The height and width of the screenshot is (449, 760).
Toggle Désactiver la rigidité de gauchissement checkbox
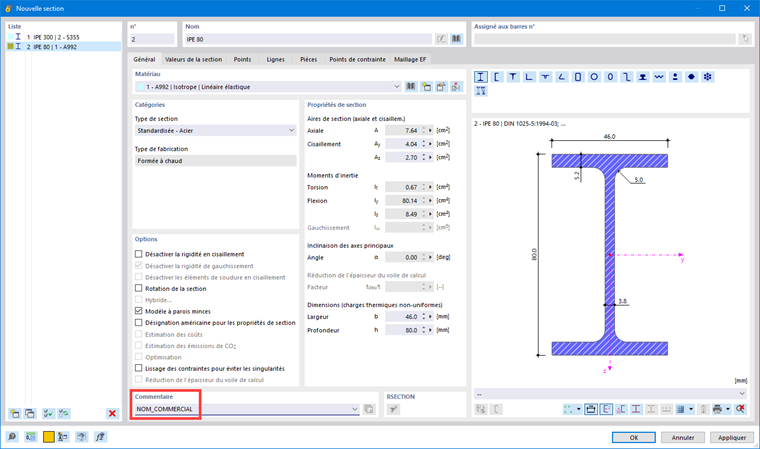(139, 266)
